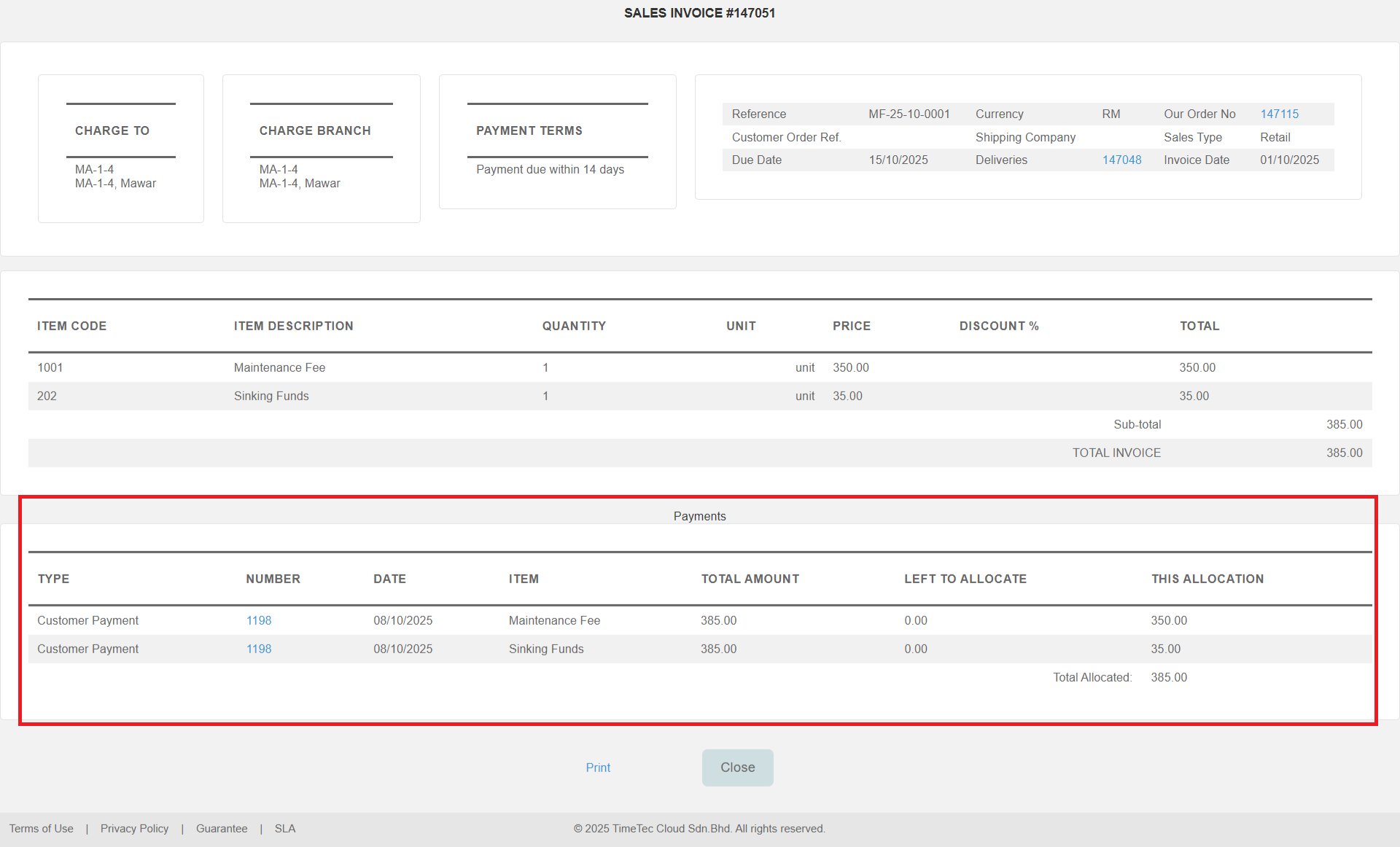
Task: Click the Sales Invoice #147051 title
Action: pyautogui.click(x=699, y=13)
